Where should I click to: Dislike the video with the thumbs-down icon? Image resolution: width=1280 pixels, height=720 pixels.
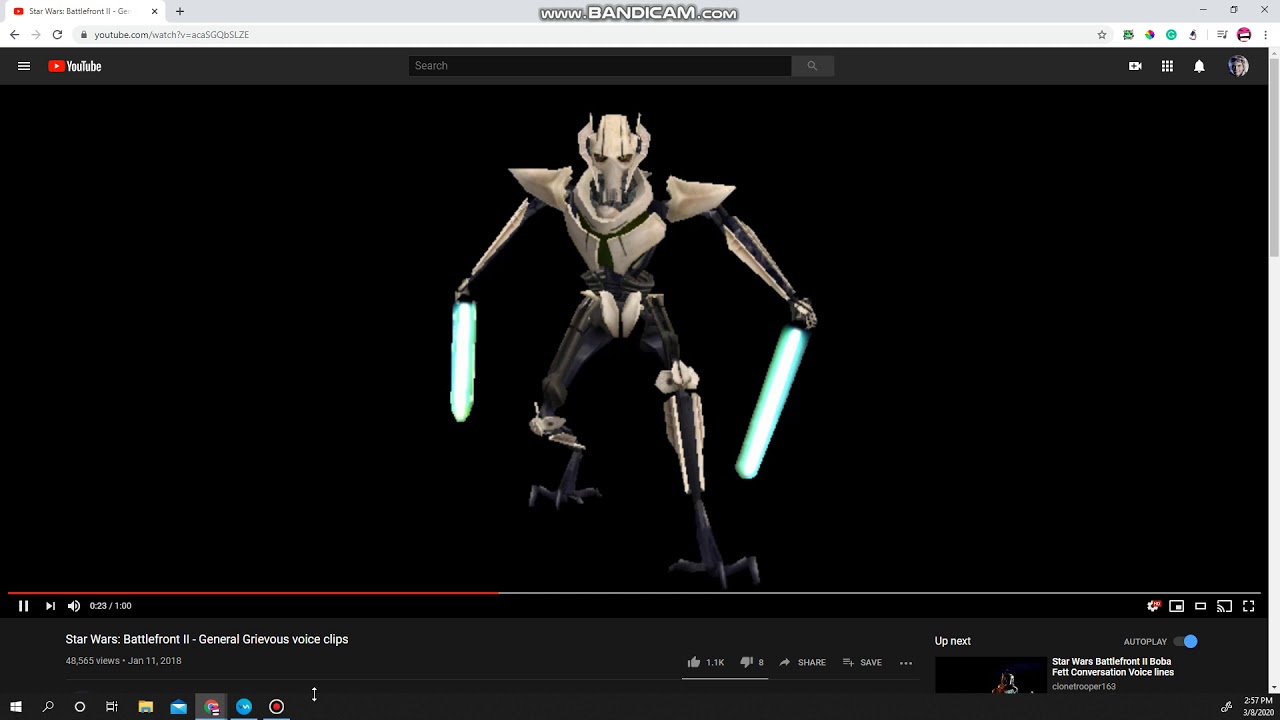(x=746, y=662)
